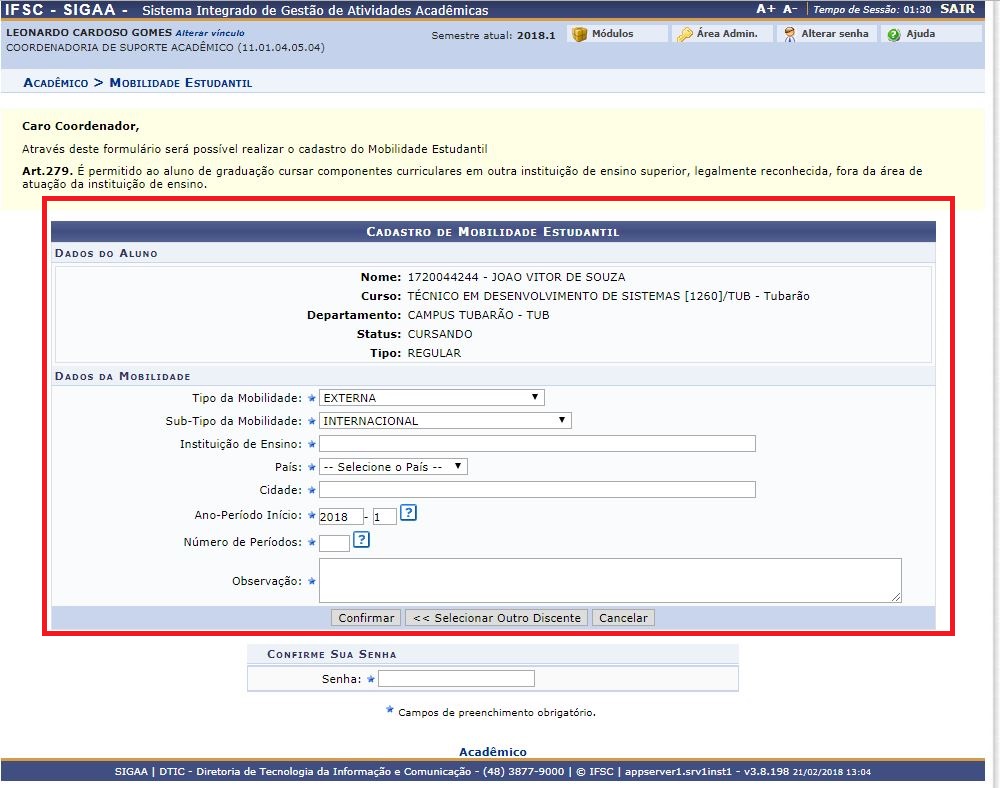Decrease font size with A-
The height and width of the screenshot is (788, 1000).
click(x=790, y=9)
